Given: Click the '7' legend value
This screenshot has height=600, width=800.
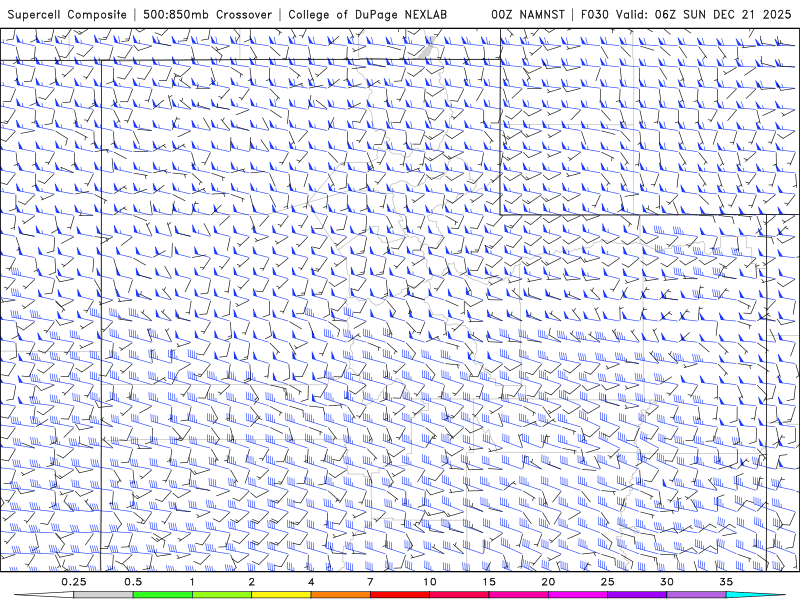Looking at the screenshot, I should [x=370, y=582].
